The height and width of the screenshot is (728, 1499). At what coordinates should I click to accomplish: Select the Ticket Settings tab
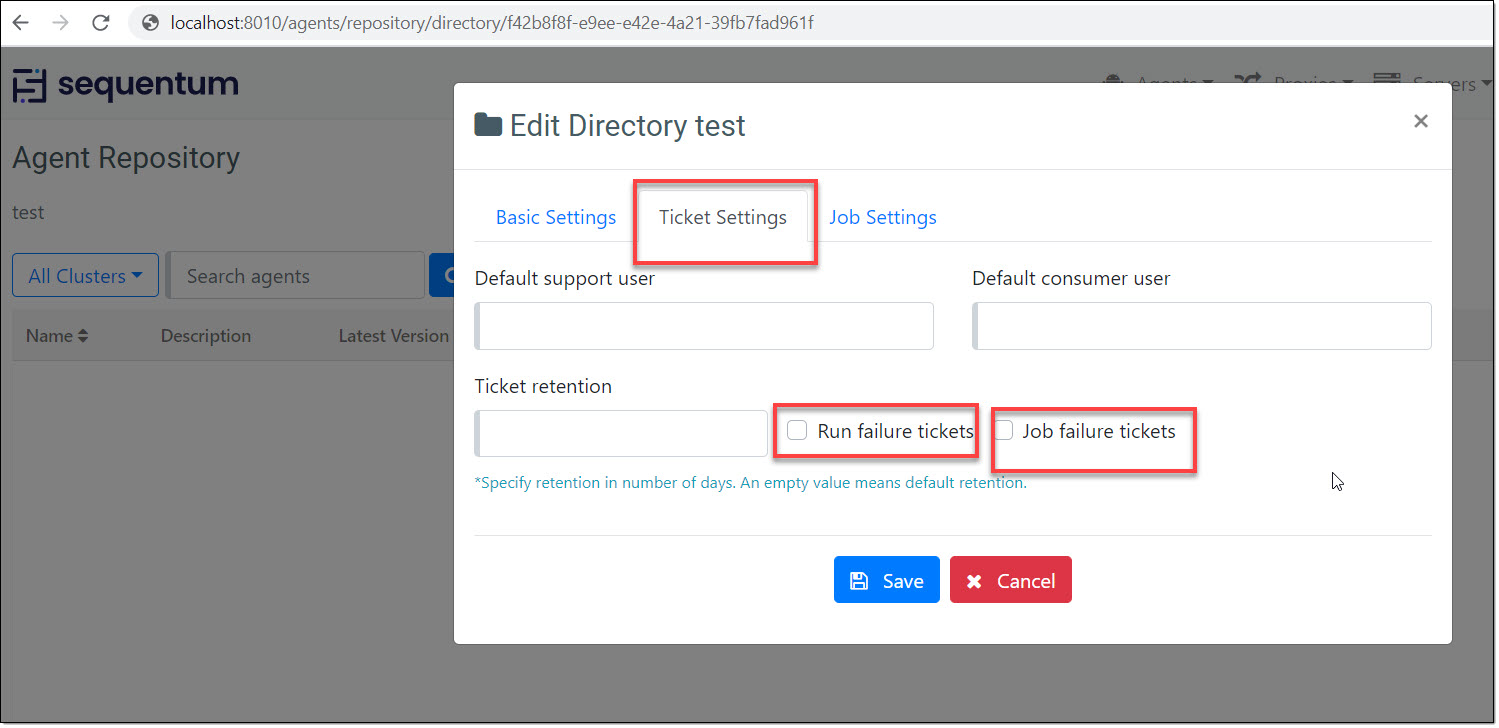(x=723, y=217)
